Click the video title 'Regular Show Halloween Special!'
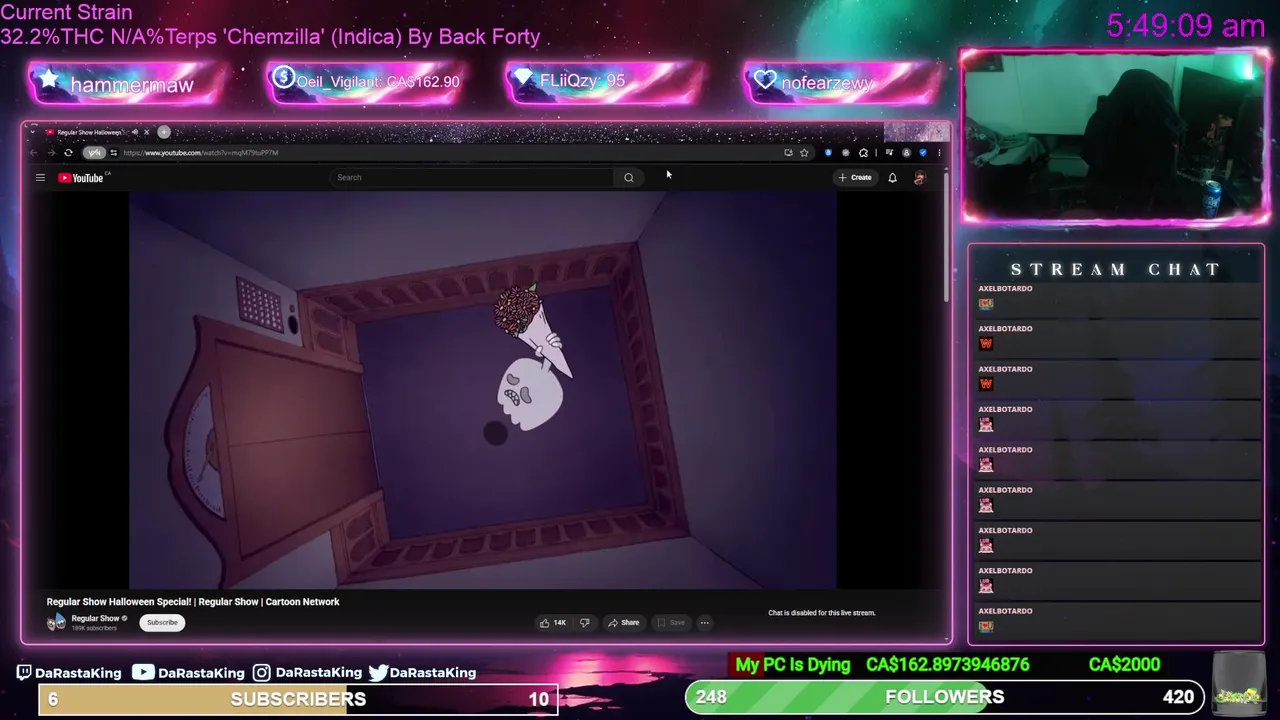Image resolution: width=1280 pixels, height=720 pixels. 193,602
